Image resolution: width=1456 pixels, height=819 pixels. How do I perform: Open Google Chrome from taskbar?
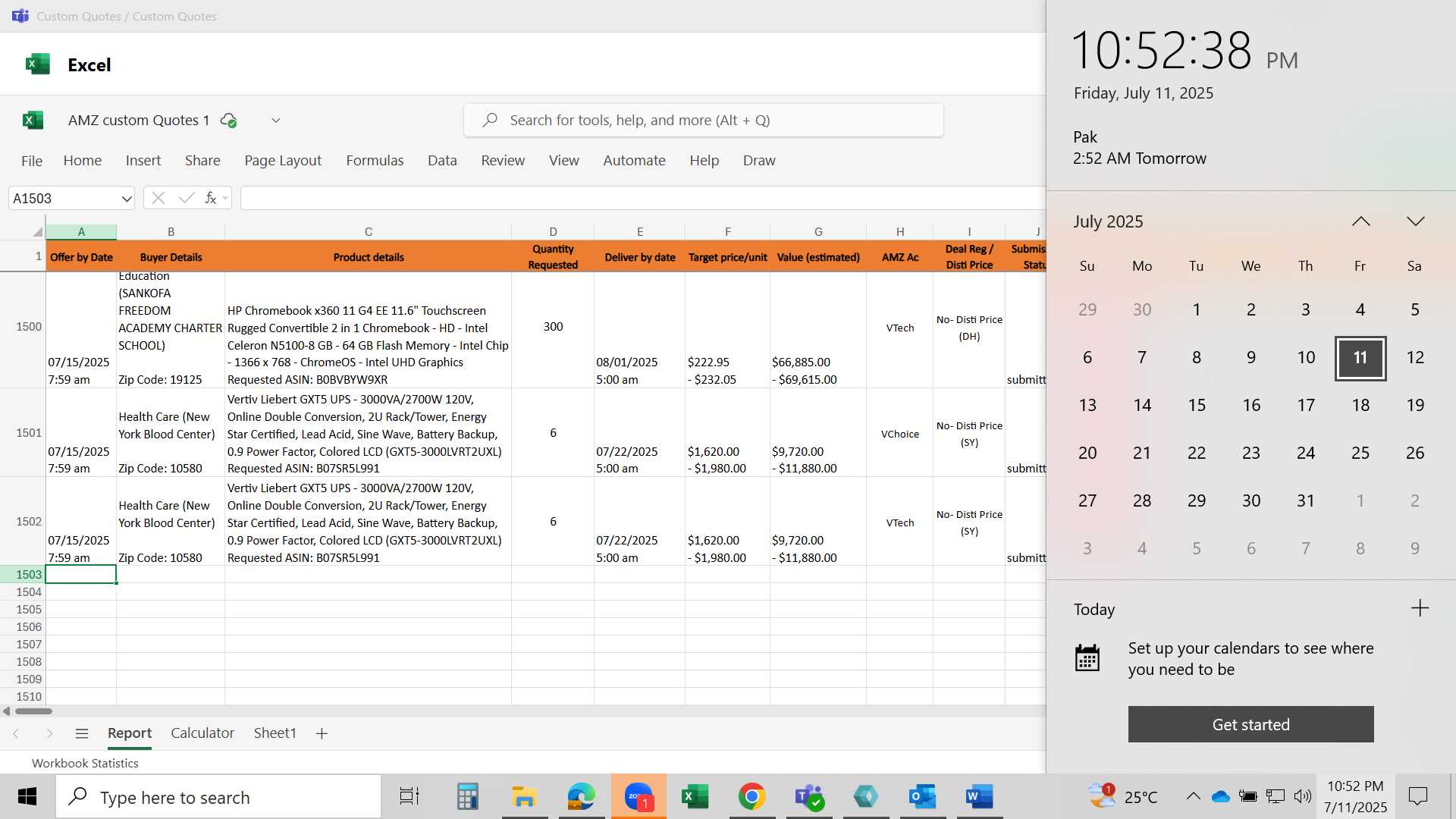pyautogui.click(x=752, y=796)
